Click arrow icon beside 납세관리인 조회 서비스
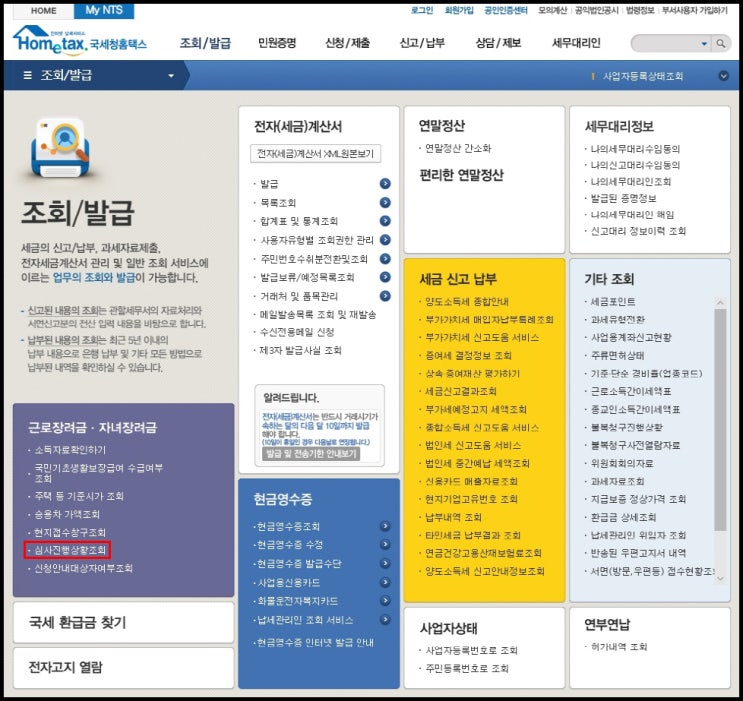Viewport: 743px width, 701px height. pos(385,619)
